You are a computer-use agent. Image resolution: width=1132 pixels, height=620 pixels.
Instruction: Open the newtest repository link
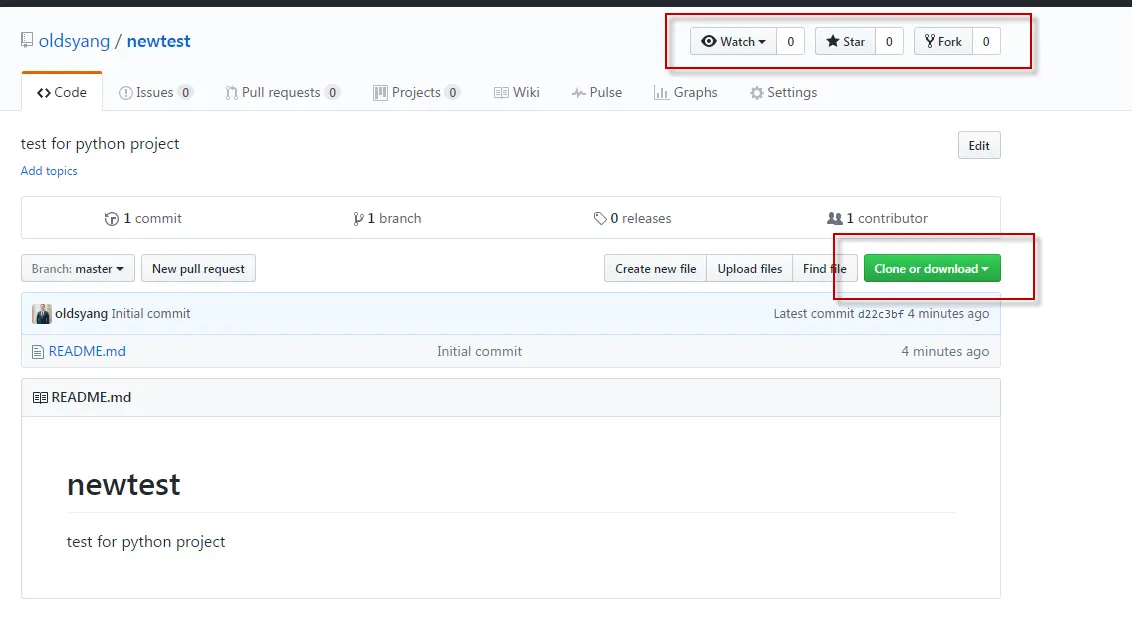click(x=158, y=41)
